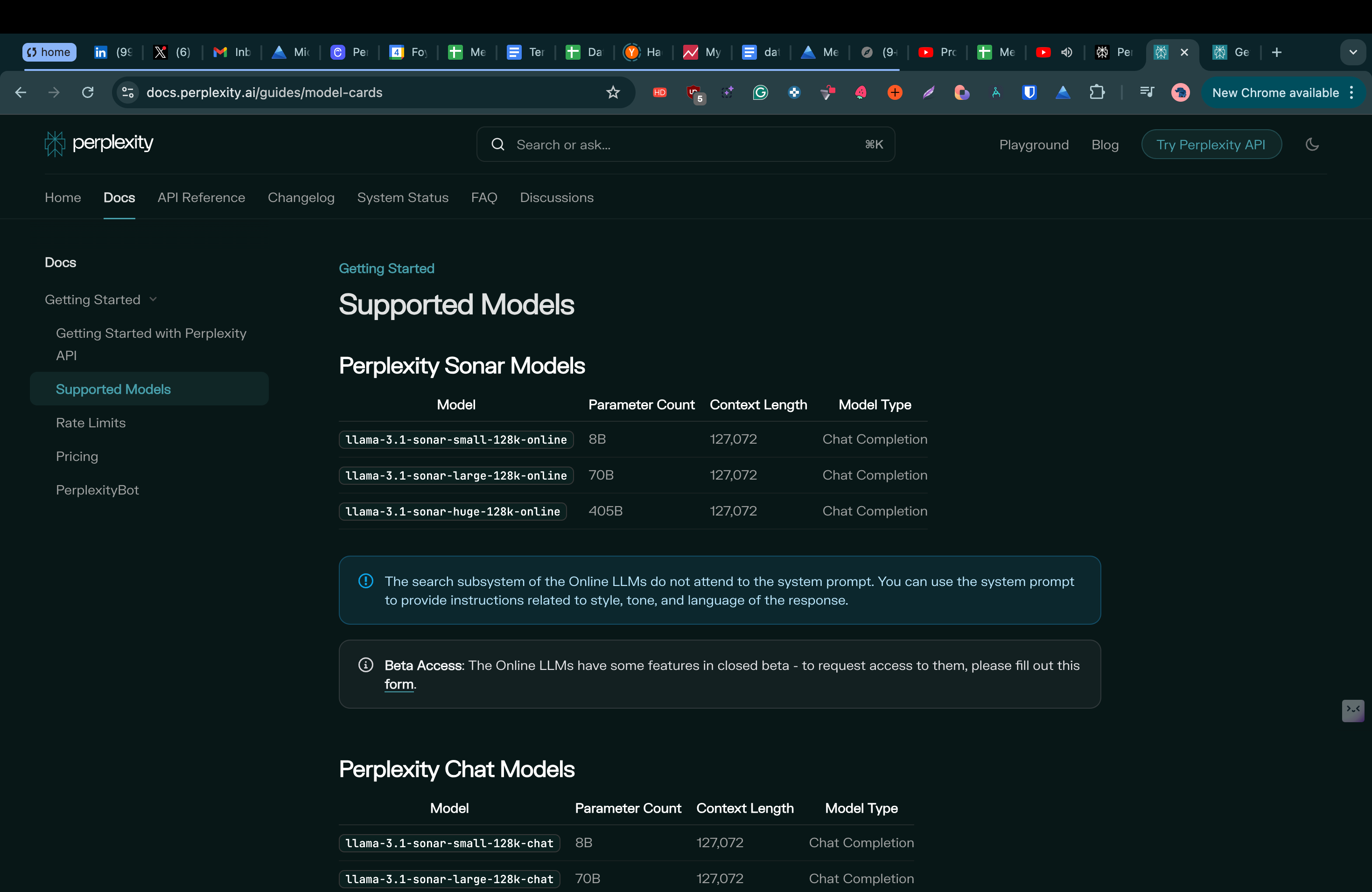This screenshot has height=892, width=1372.
Task: Click the browser back arrow
Action: click(21, 92)
